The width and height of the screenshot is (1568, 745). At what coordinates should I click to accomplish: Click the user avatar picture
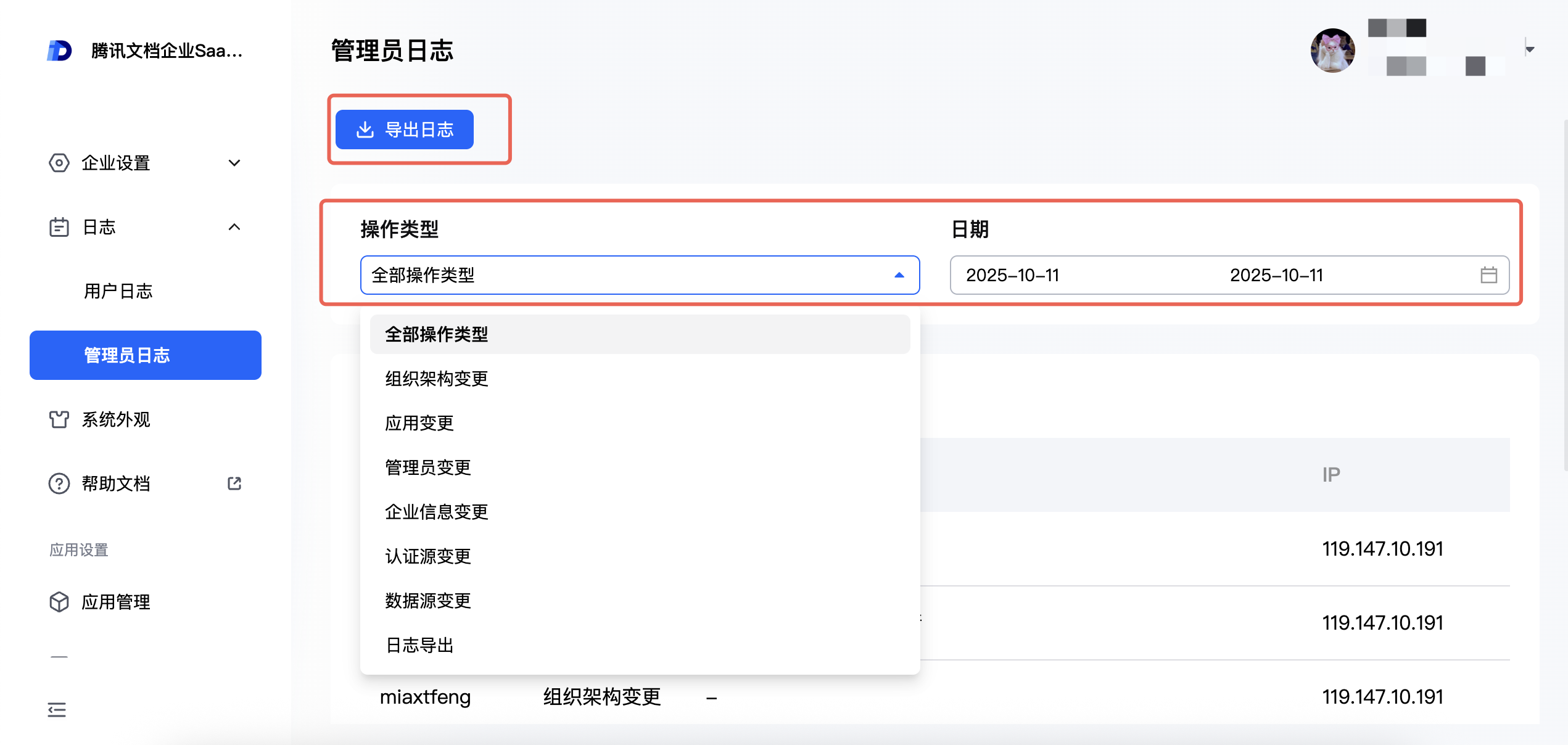click(x=1332, y=51)
